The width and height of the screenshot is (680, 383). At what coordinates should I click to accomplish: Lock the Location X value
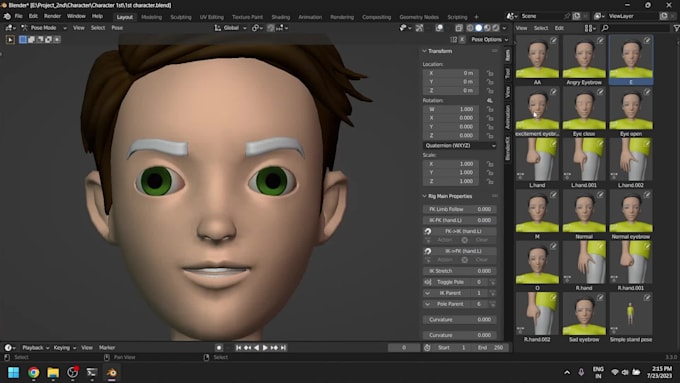(490, 73)
